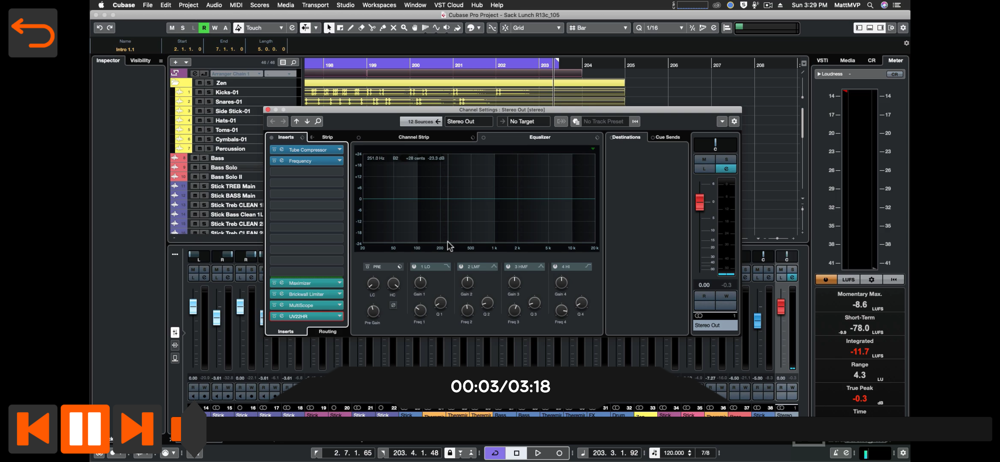The height and width of the screenshot is (462, 1000).
Task: Toggle EQ band 4 HI on
Action: click(x=555, y=266)
